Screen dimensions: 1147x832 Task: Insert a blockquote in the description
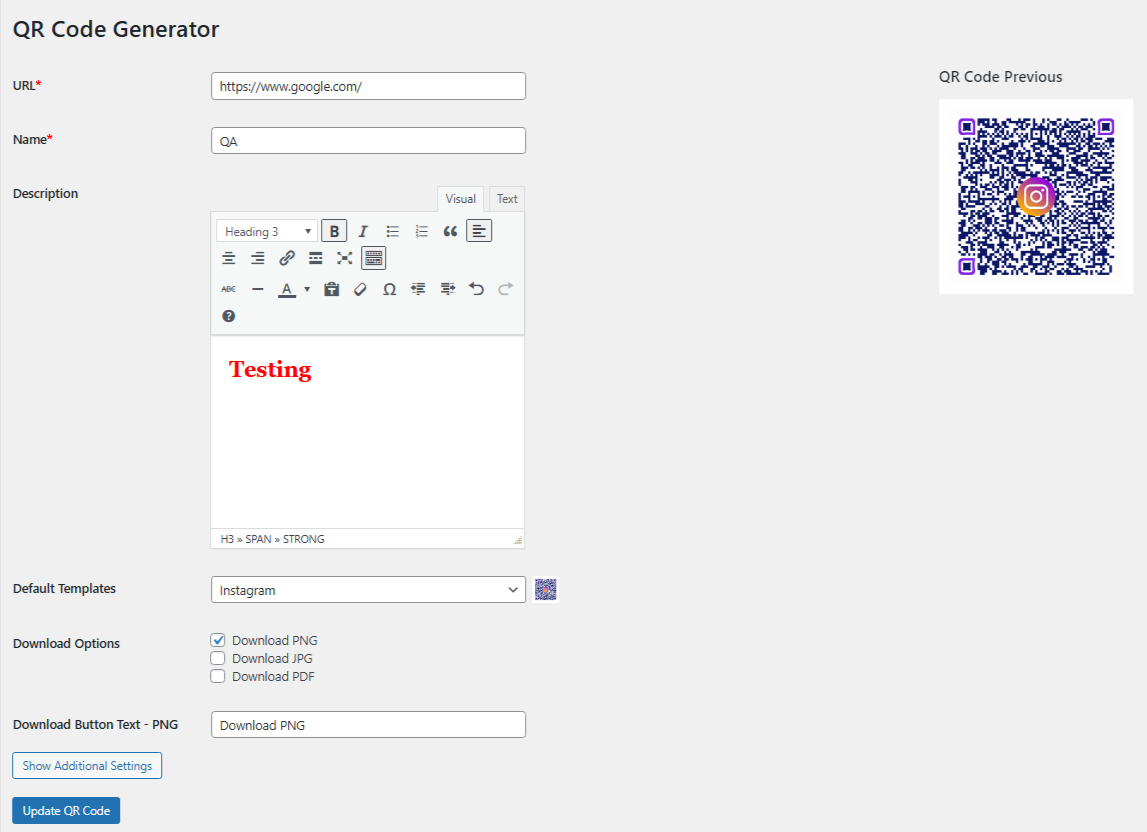pos(450,231)
